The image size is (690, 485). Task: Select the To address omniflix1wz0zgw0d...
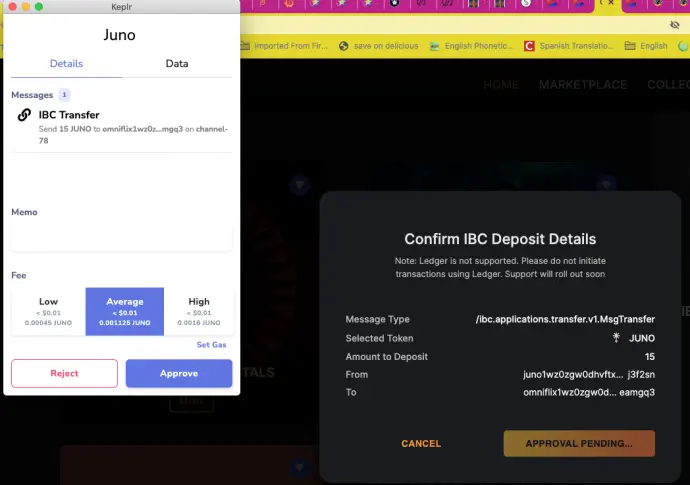(x=589, y=392)
